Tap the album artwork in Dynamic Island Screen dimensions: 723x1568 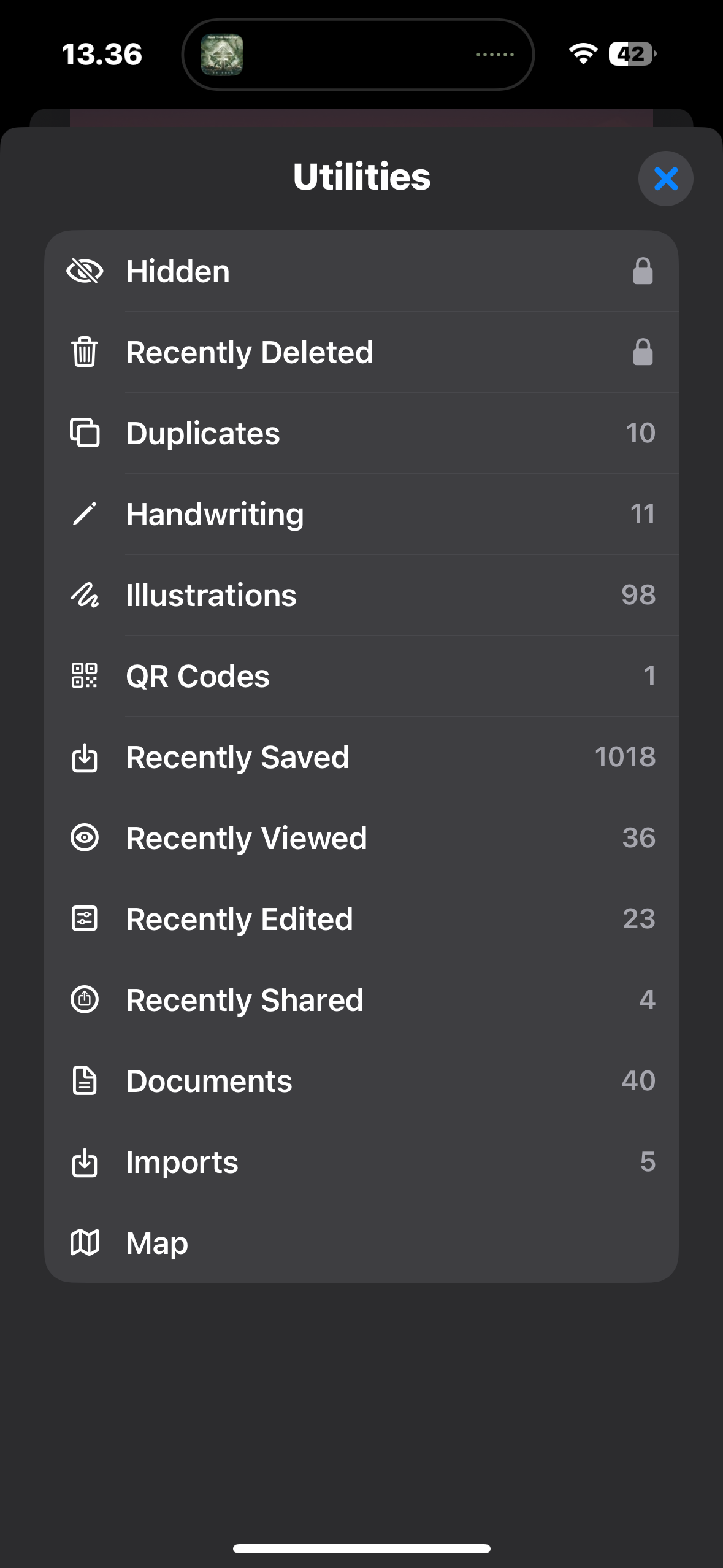222,55
